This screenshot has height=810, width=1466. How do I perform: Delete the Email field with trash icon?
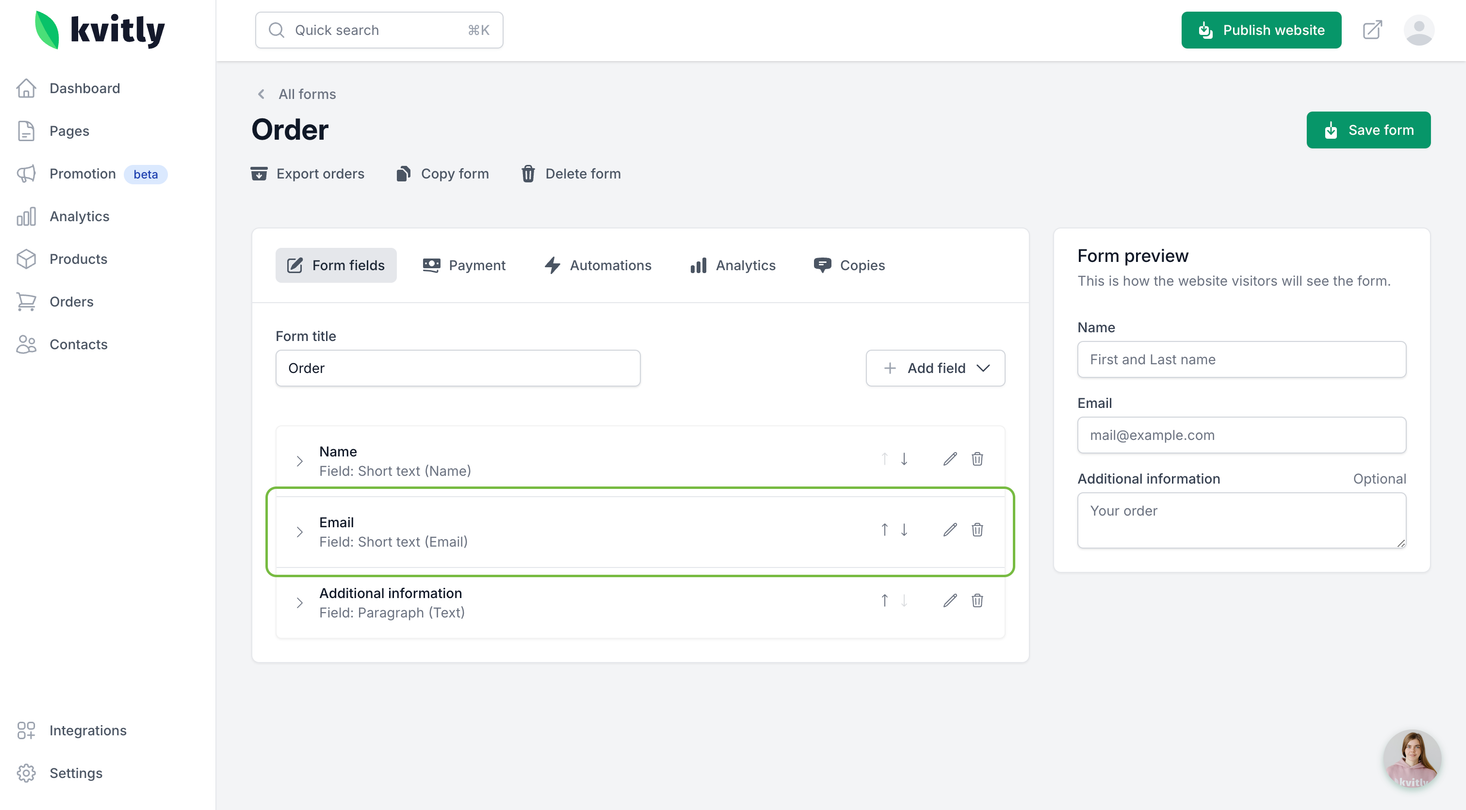[x=978, y=530]
